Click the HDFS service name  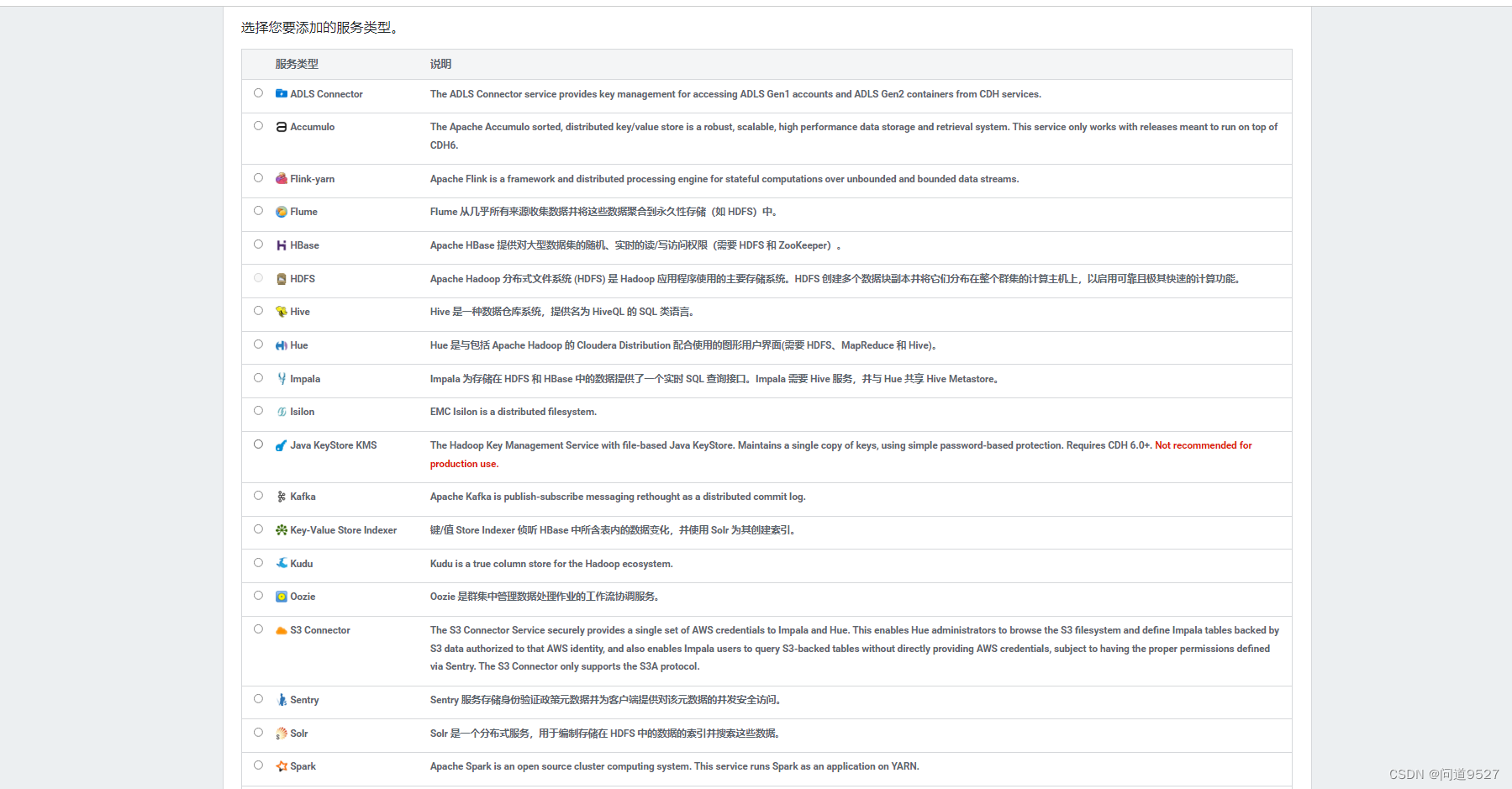303,279
